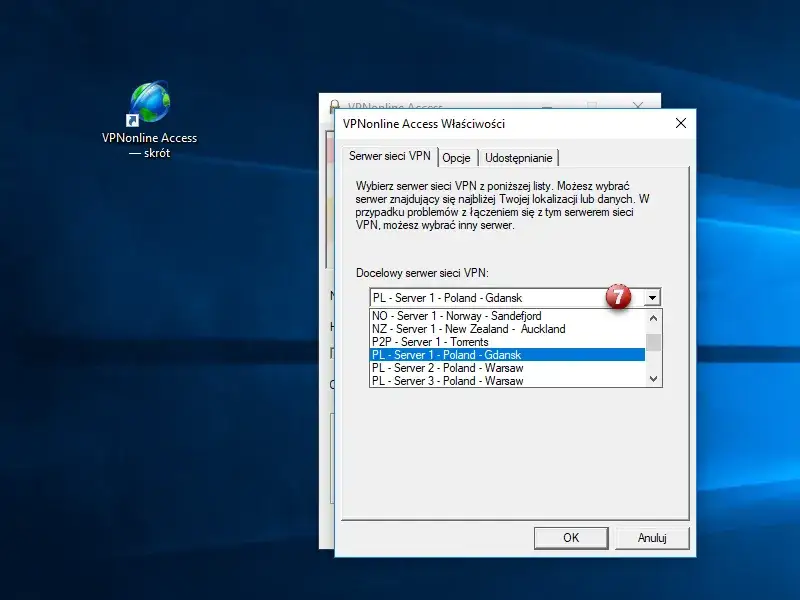The width and height of the screenshot is (800, 600).
Task: Go to the Udostępnianie tab
Action: click(x=519, y=157)
